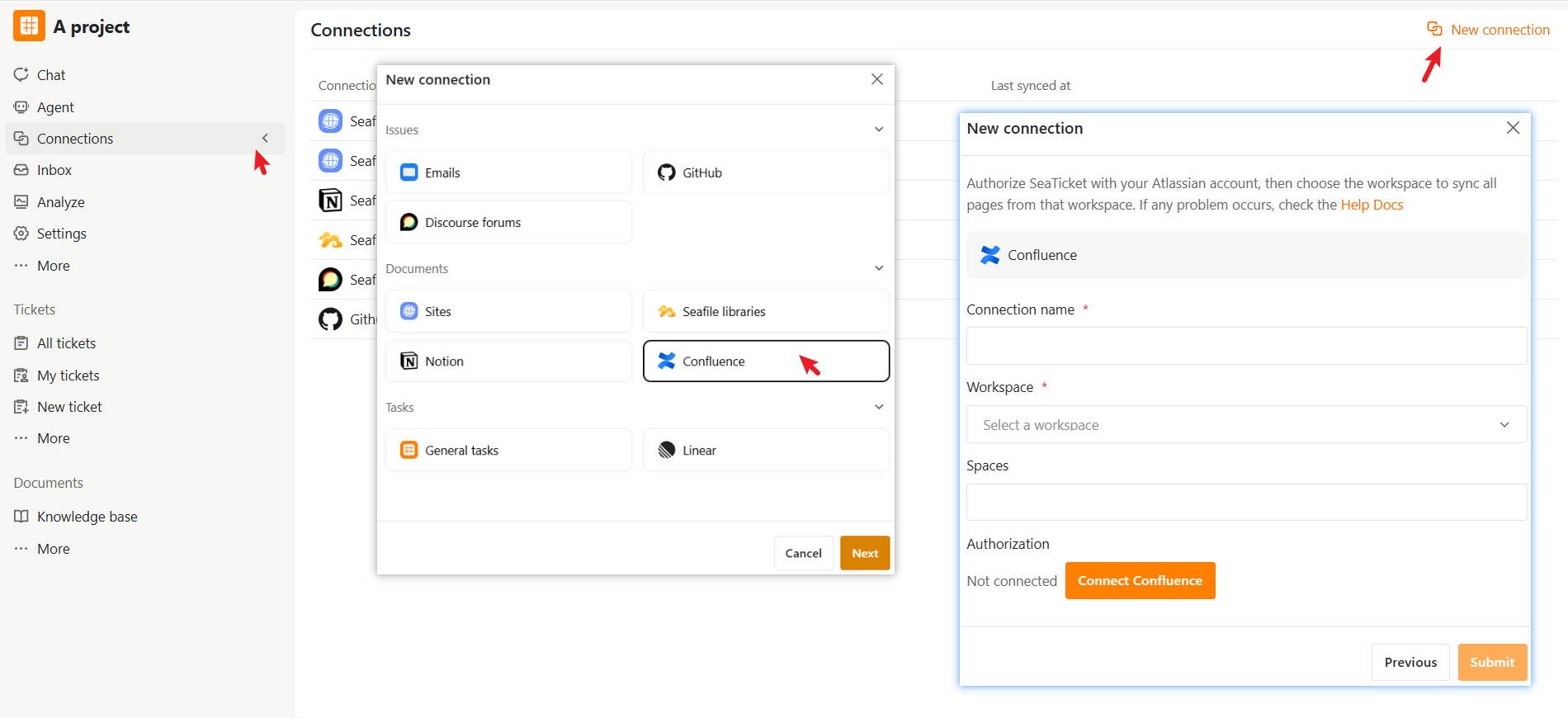The image size is (1568, 718).
Task: Click the Connect Confluence button
Action: [1140, 580]
